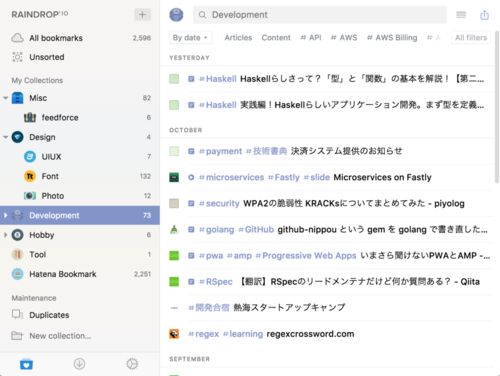
Task: Click the github-nippou bookmark favicon
Action: [x=174, y=229]
